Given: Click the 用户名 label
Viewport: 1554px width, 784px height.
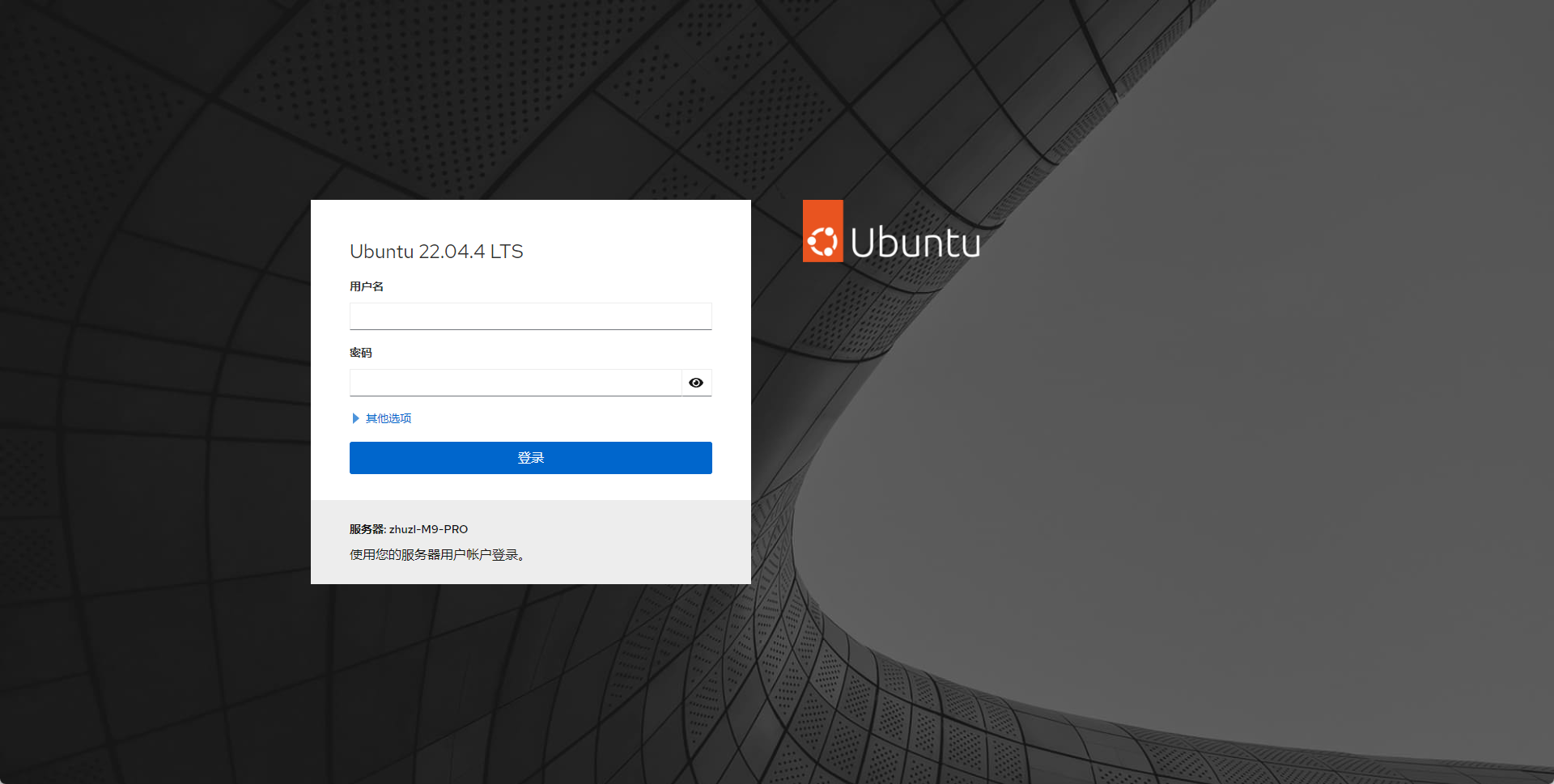Looking at the screenshot, I should click(367, 286).
